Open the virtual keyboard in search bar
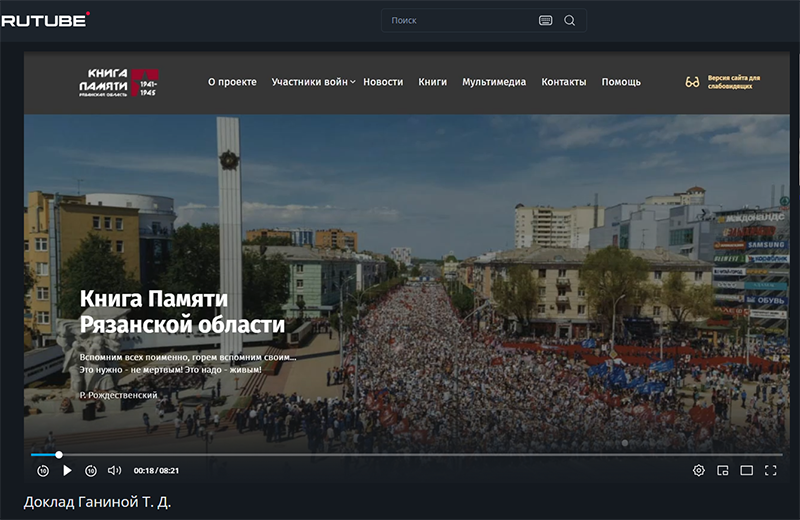Viewport: 800px width, 520px height. [x=545, y=20]
